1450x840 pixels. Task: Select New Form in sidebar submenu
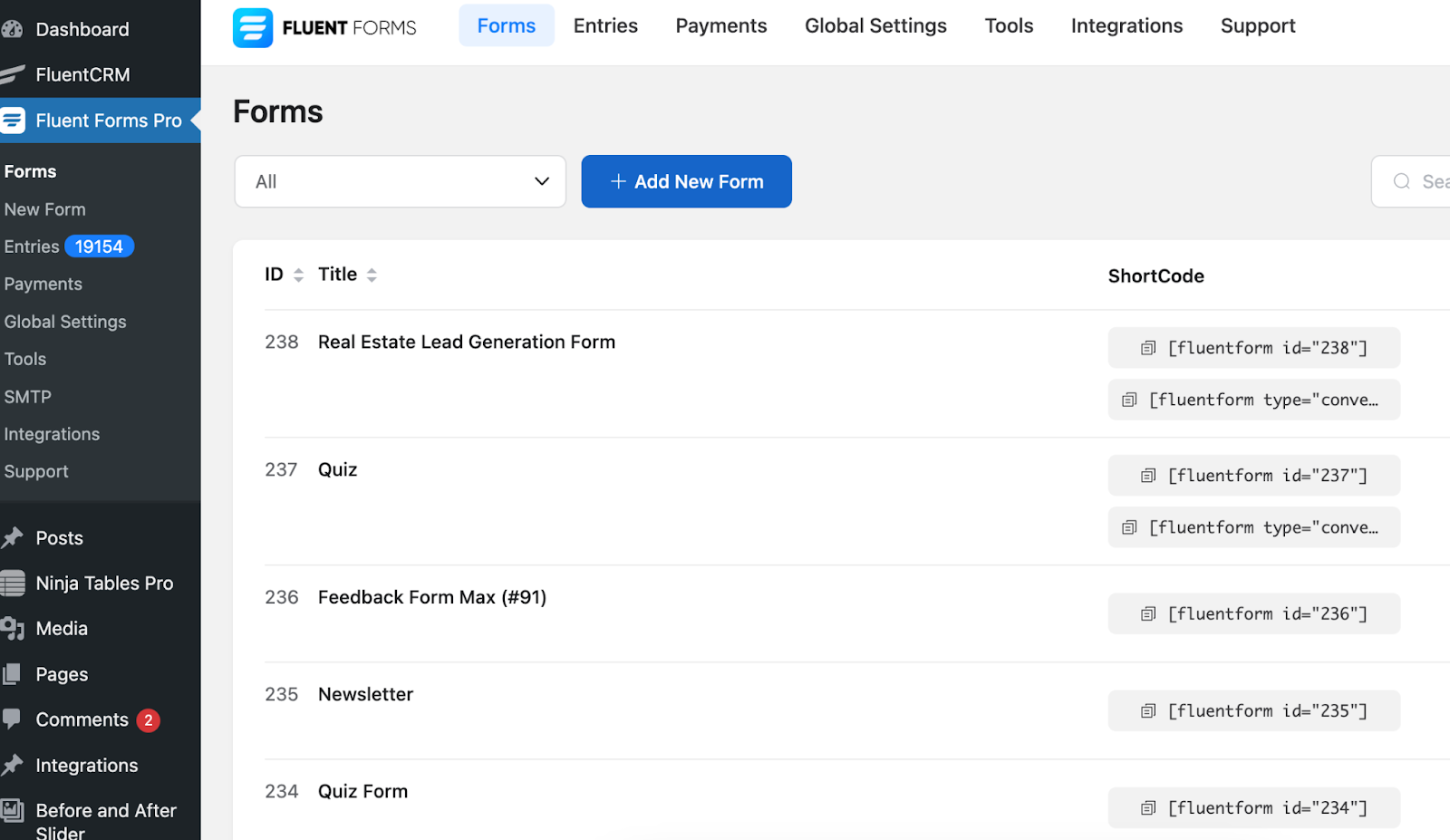[x=45, y=209]
